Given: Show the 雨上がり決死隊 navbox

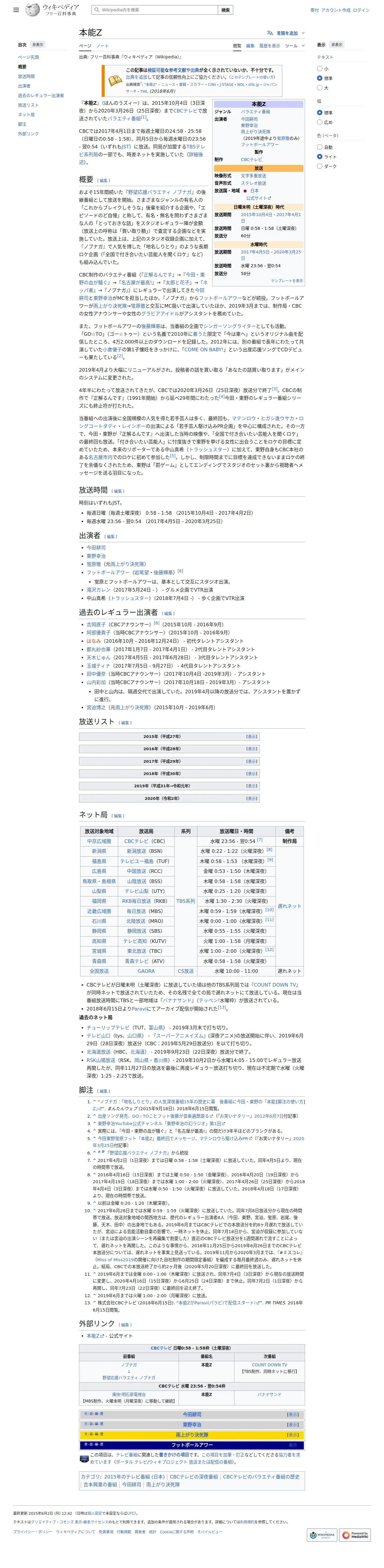Looking at the screenshot, I should (293, 1435).
